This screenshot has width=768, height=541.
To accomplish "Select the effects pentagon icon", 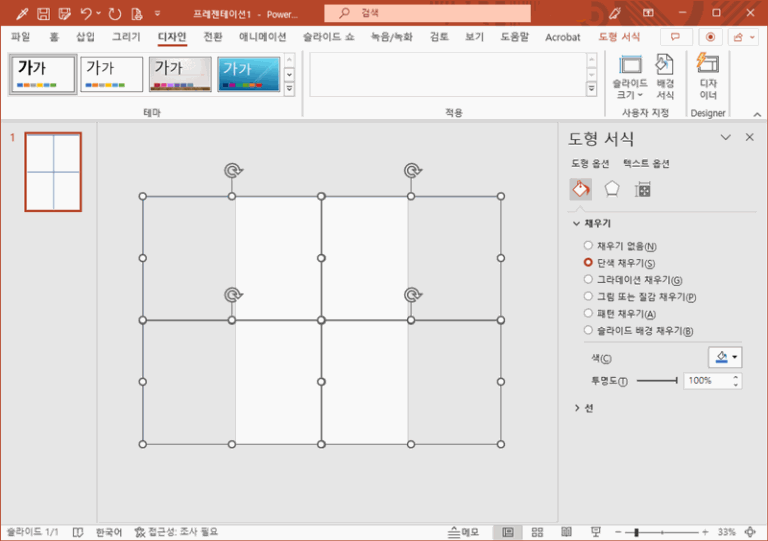I will [x=612, y=189].
